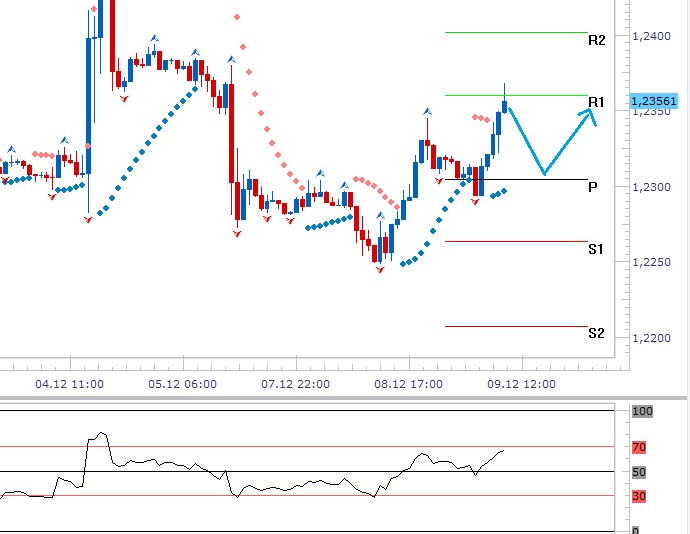Click the green R2 horizontal line

click(x=515, y=32)
